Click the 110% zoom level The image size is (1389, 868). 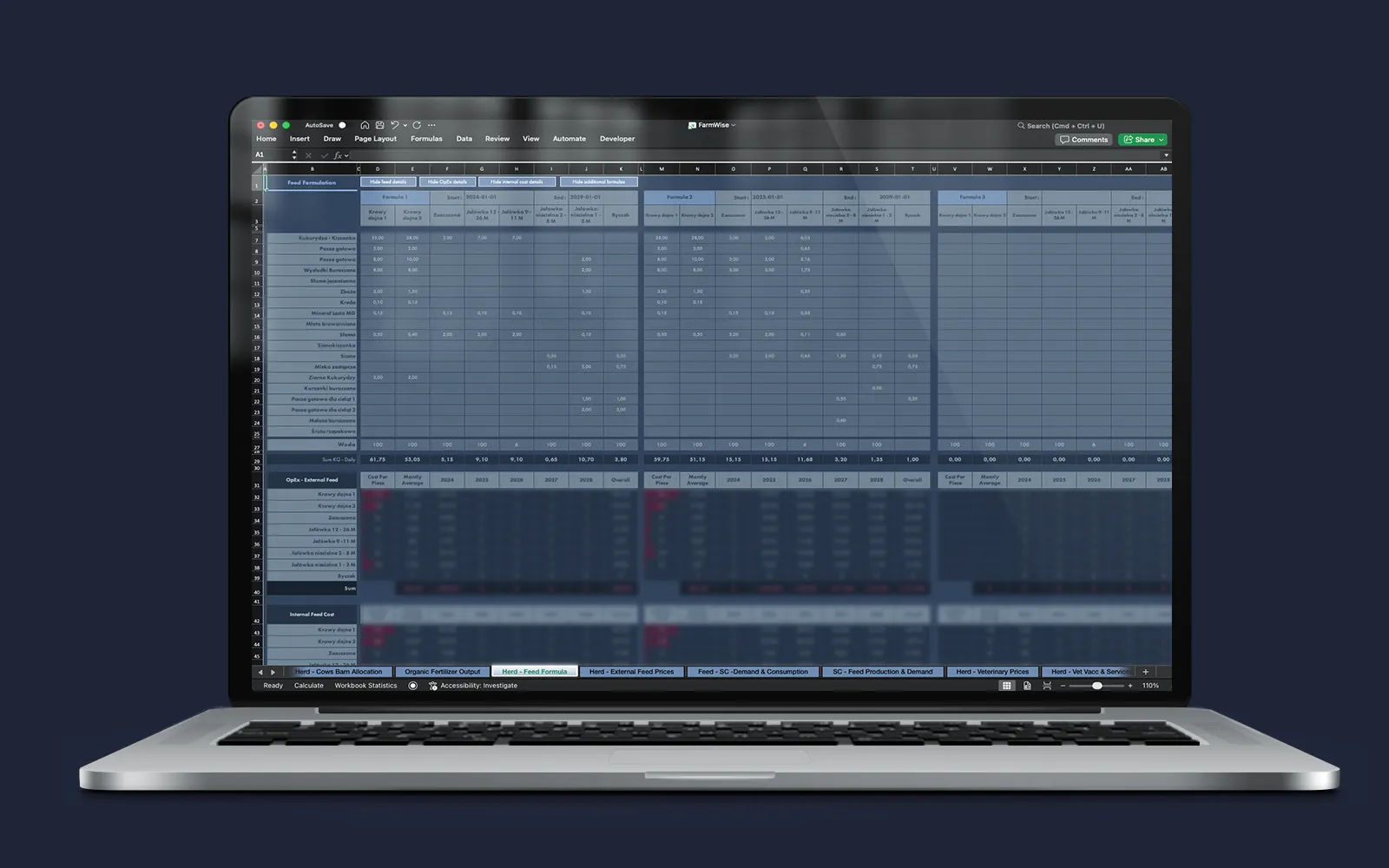click(x=1150, y=686)
